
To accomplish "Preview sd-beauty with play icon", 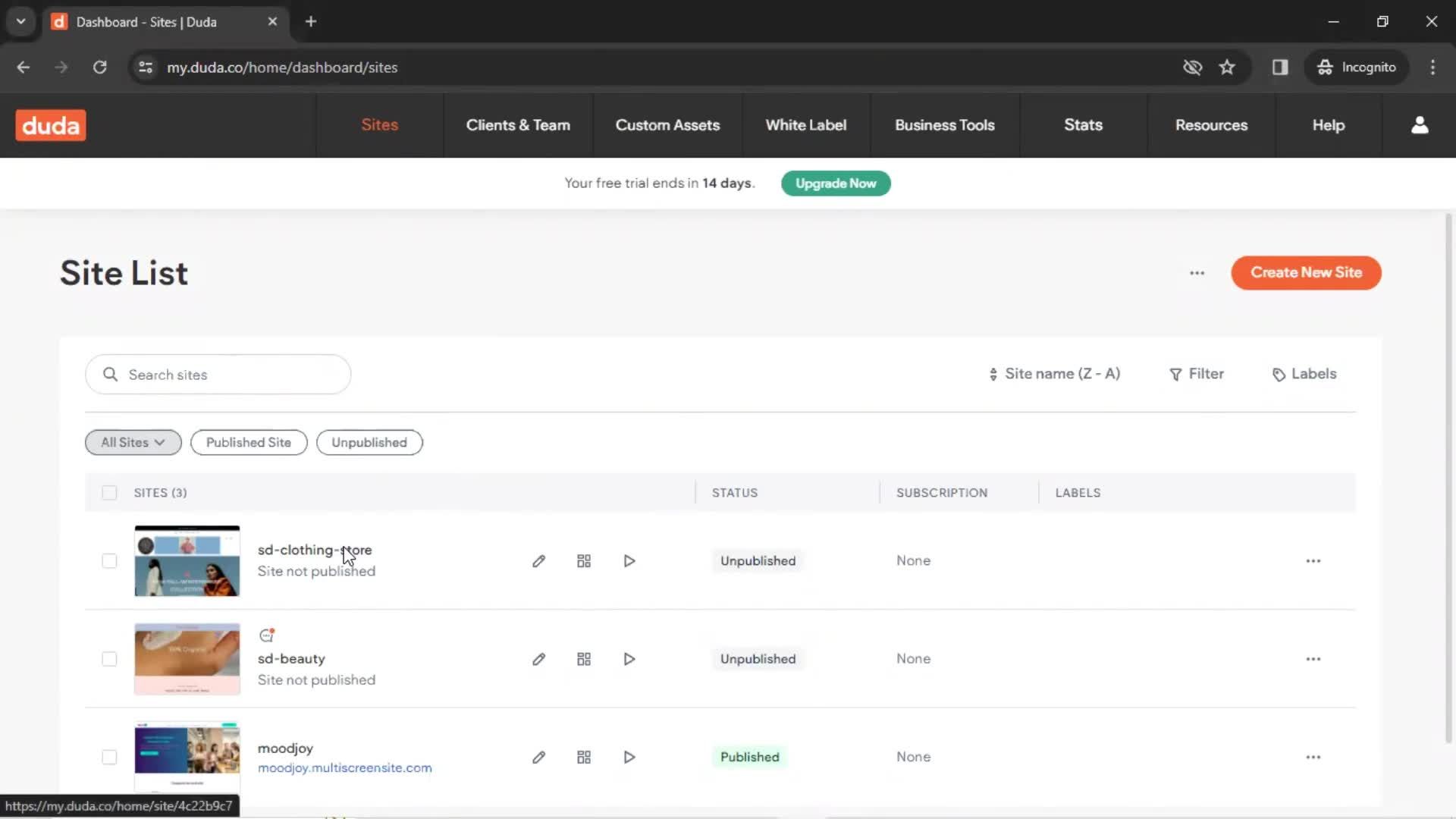I will coord(629,659).
